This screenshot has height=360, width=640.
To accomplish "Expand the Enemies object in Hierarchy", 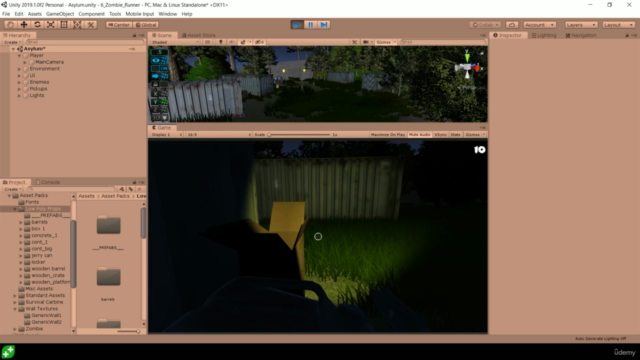I will (x=19, y=82).
